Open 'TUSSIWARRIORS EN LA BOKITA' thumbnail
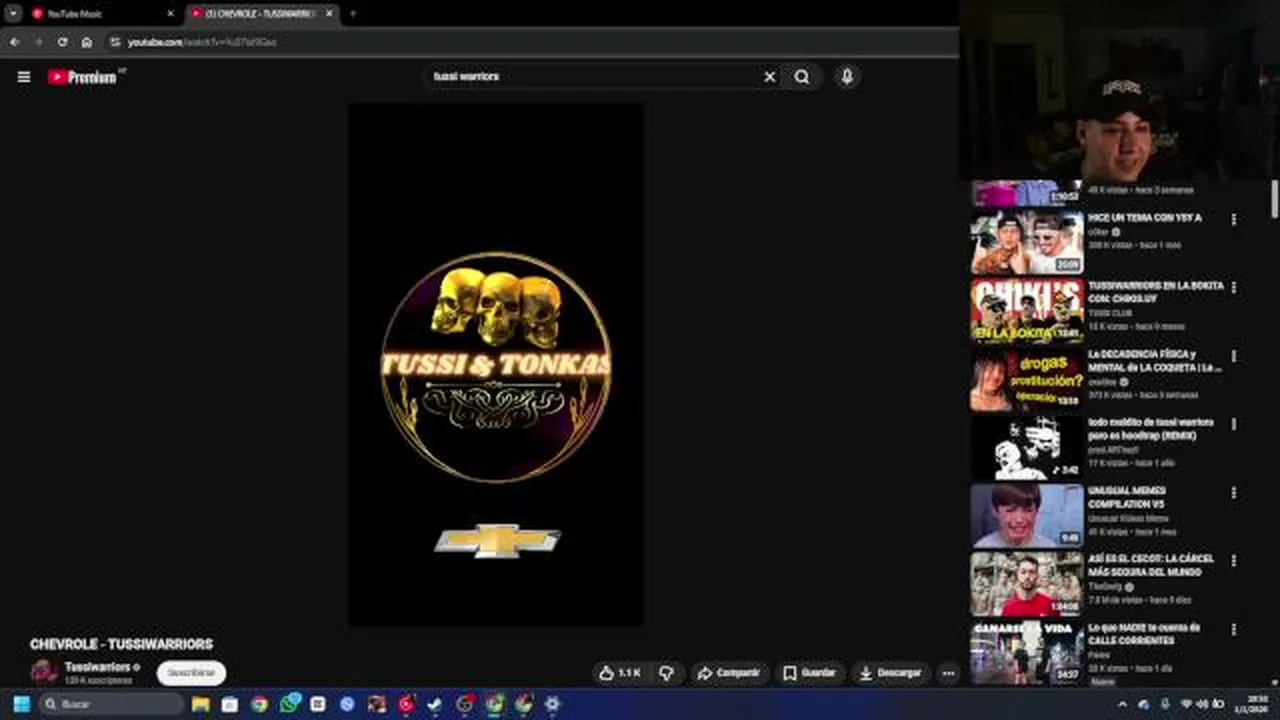Viewport: 1280px width, 720px height. (x=1027, y=311)
